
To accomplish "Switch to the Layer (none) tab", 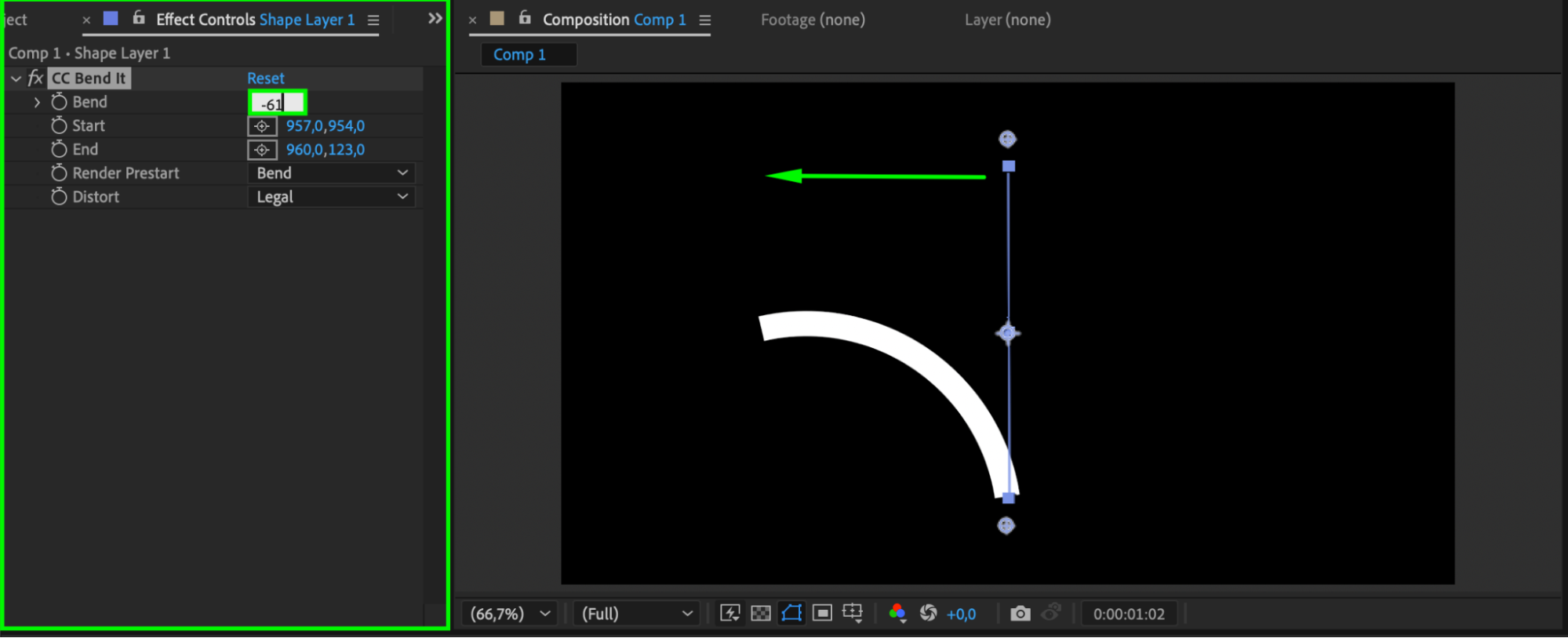I will coord(1007,20).
